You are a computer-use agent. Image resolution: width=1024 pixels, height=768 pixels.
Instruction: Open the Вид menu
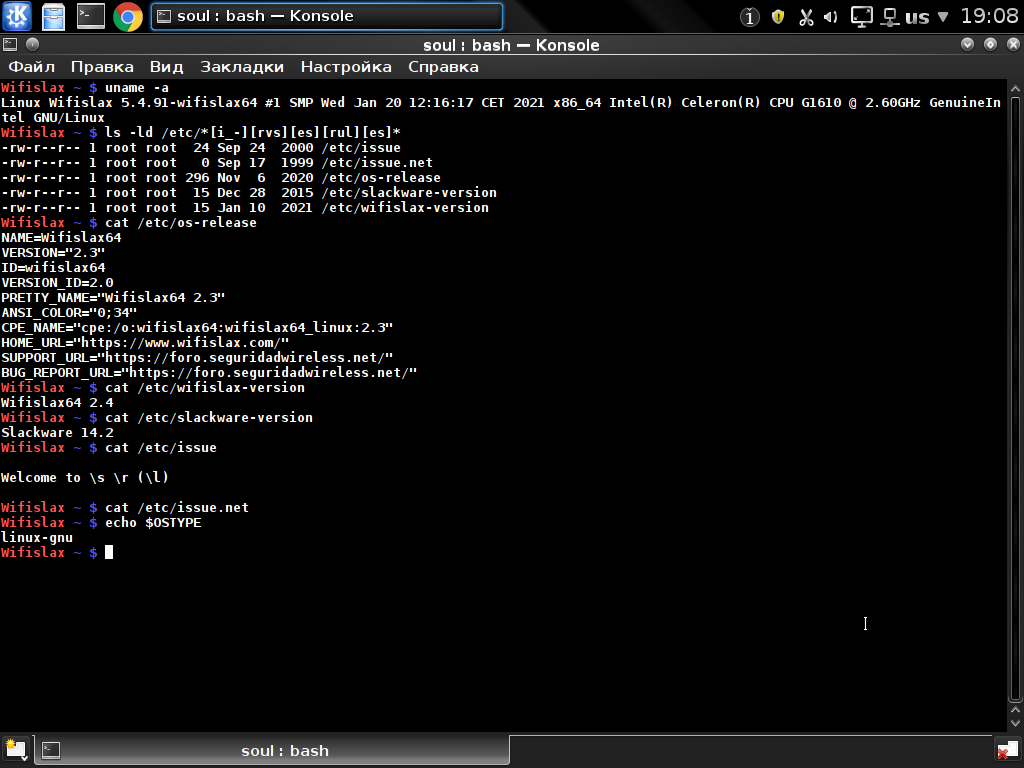click(167, 67)
